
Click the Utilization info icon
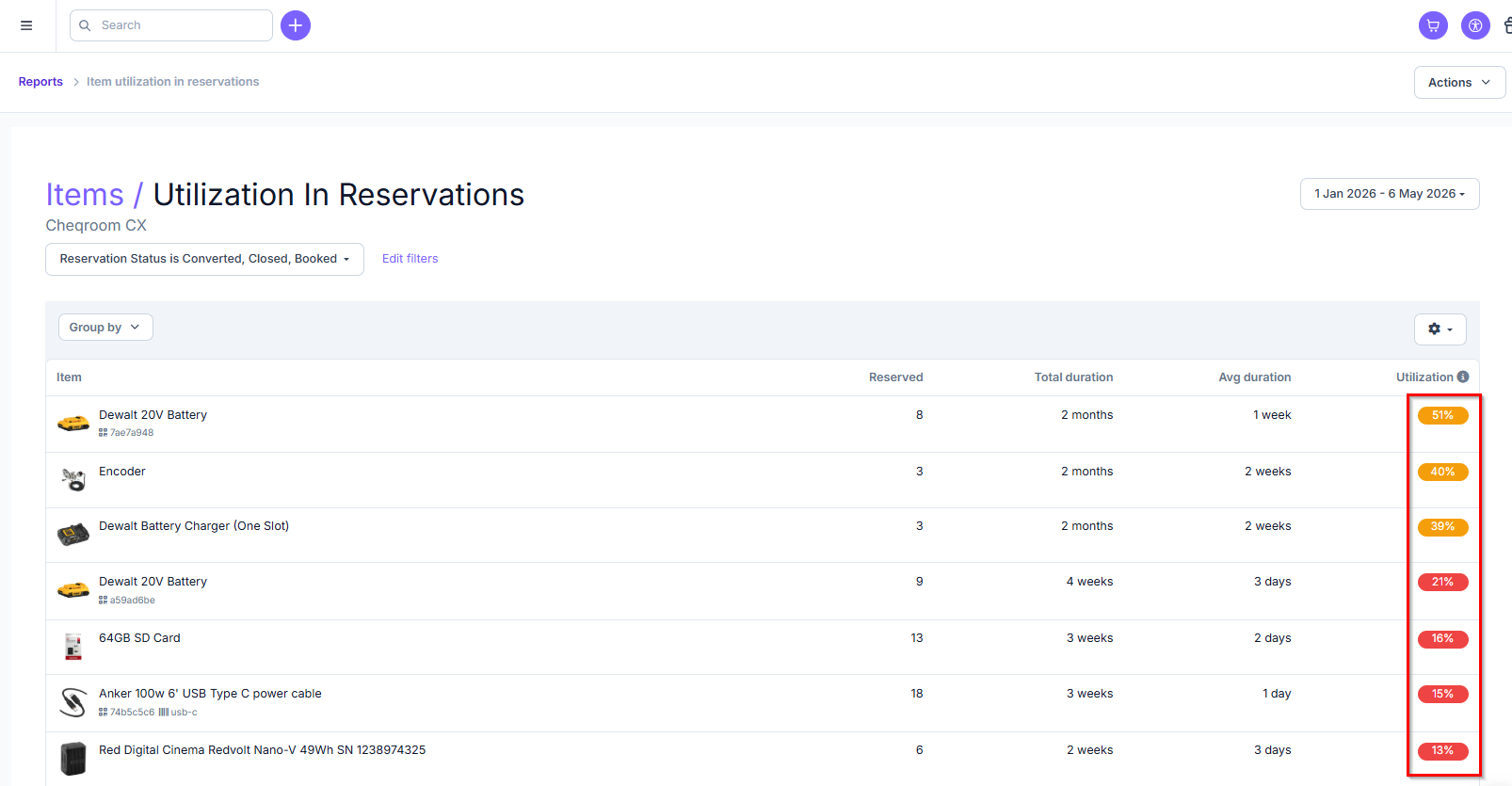pyautogui.click(x=1463, y=377)
